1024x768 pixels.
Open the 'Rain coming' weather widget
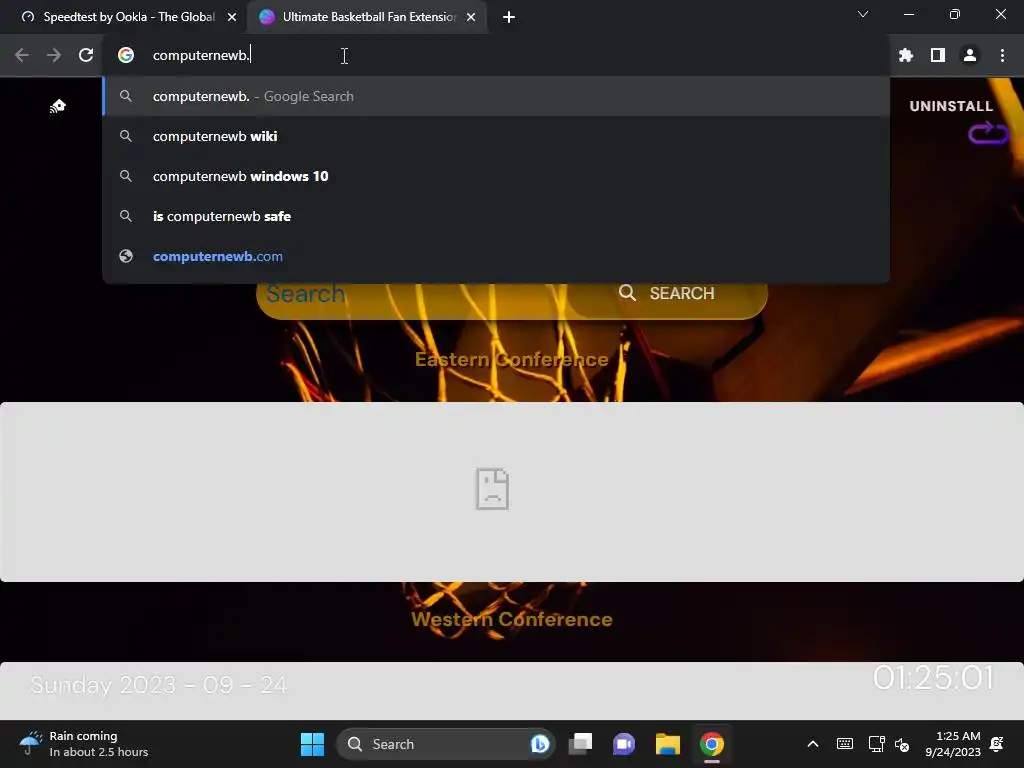point(84,744)
